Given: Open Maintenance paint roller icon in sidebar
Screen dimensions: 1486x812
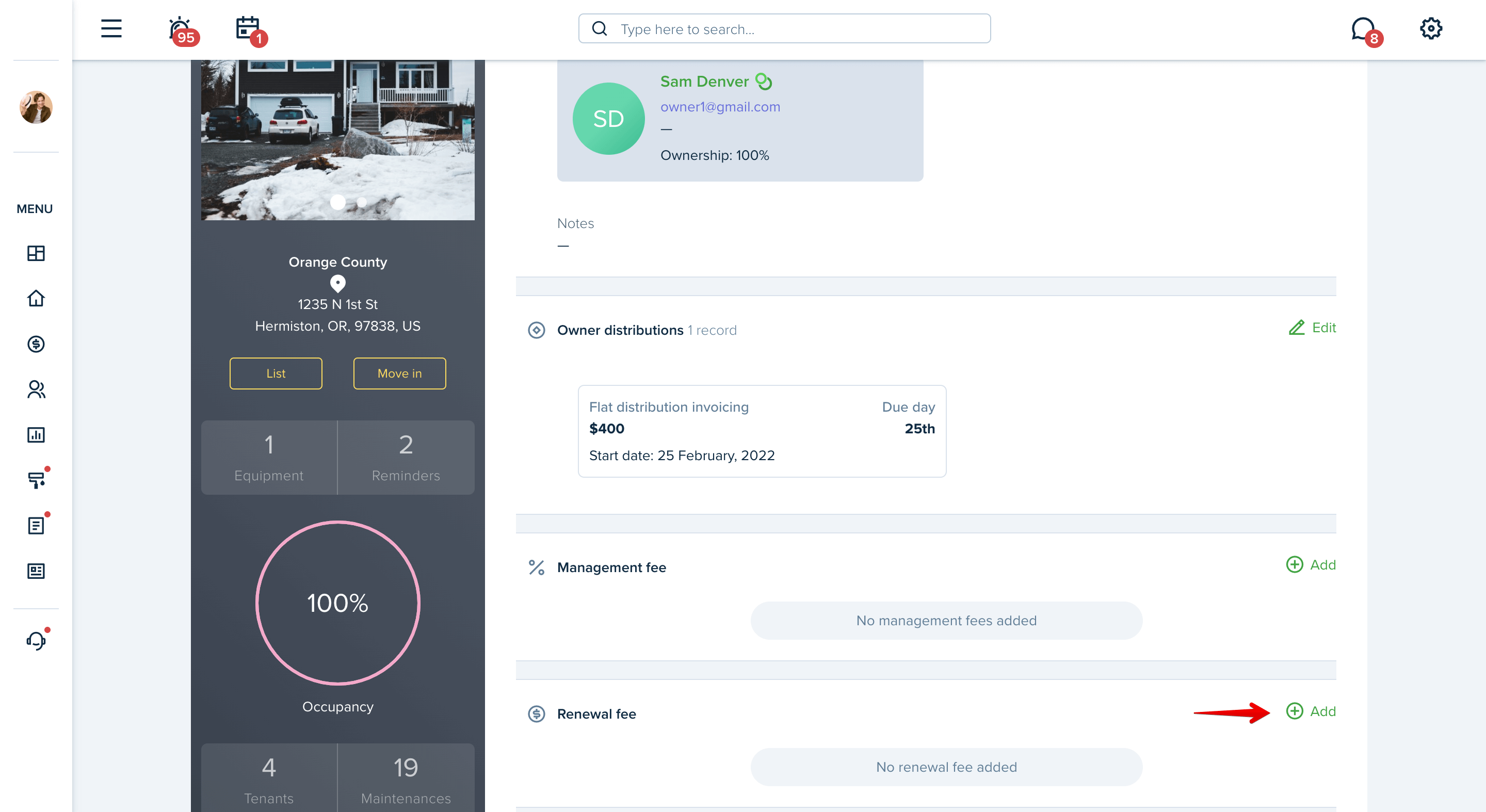Looking at the screenshot, I should pyautogui.click(x=37, y=479).
